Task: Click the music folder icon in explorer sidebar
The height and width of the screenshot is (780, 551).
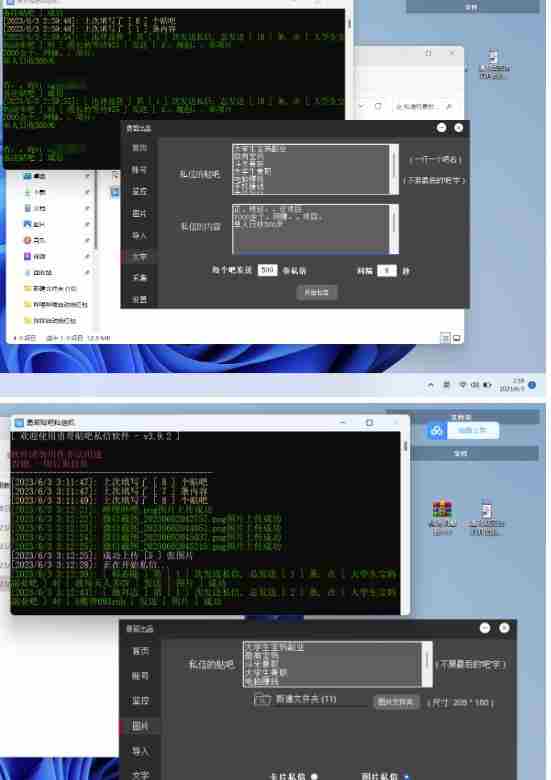Action: [x=27, y=240]
